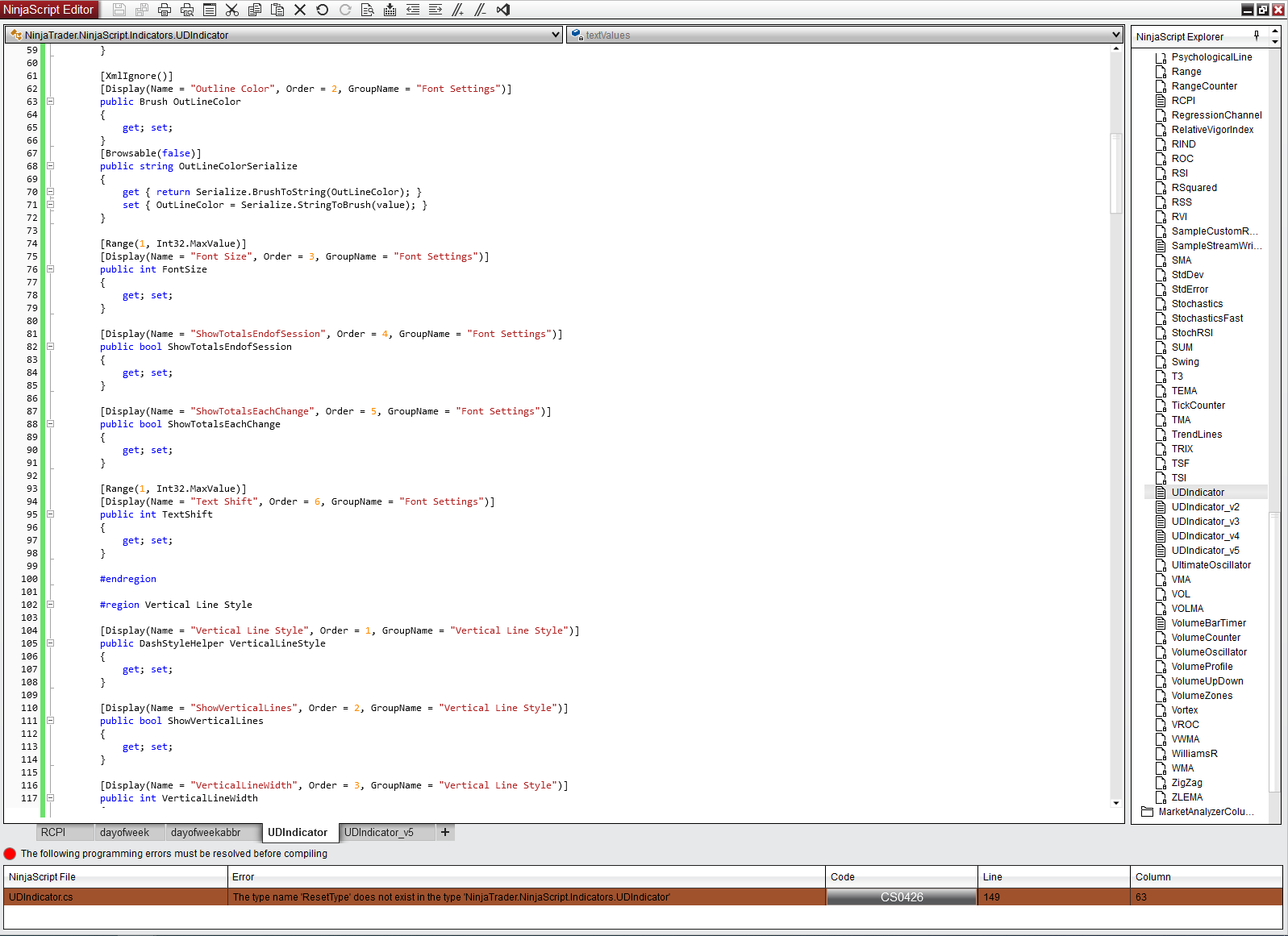Screen dimensions: 1288x936
Task: Paste clipboard via toolbar icon
Action: (x=277, y=10)
